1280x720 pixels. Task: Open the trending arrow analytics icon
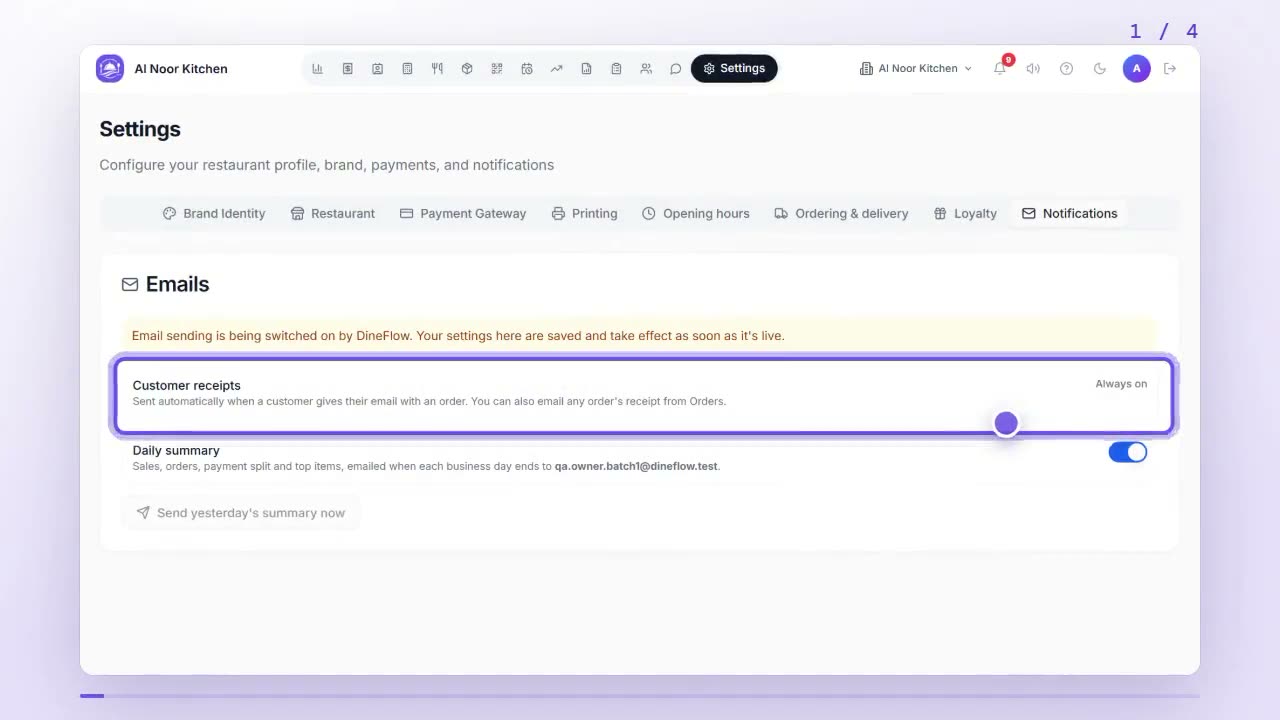point(556,69)
